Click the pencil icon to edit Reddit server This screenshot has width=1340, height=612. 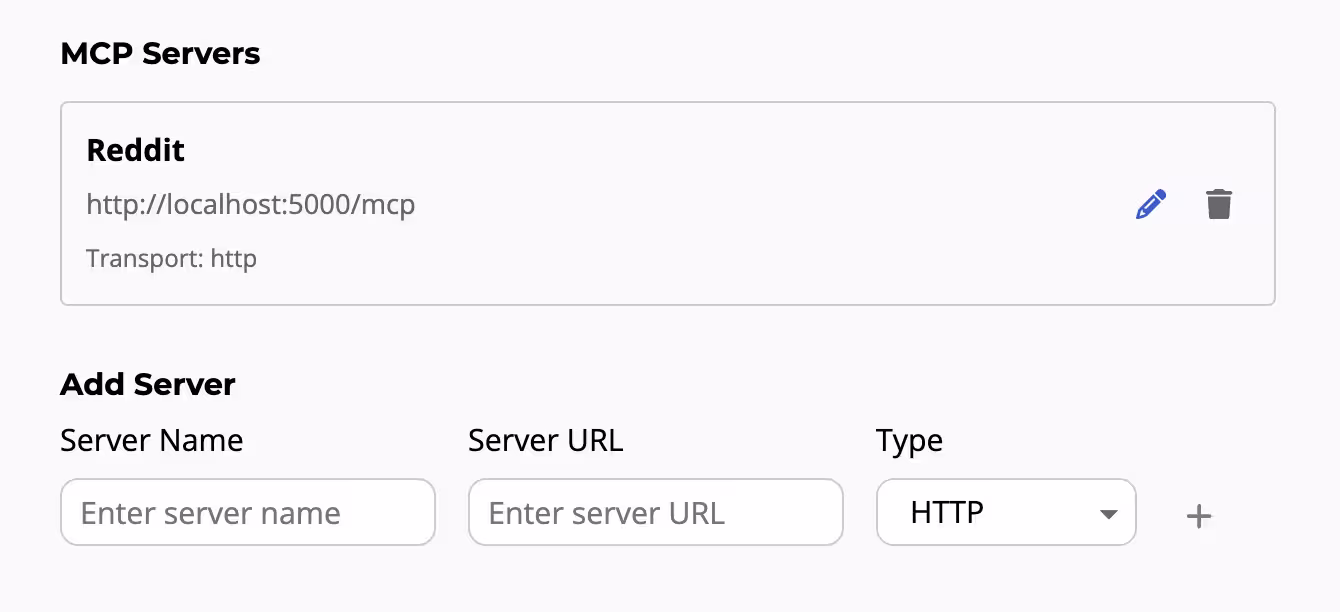point(1150,203)
